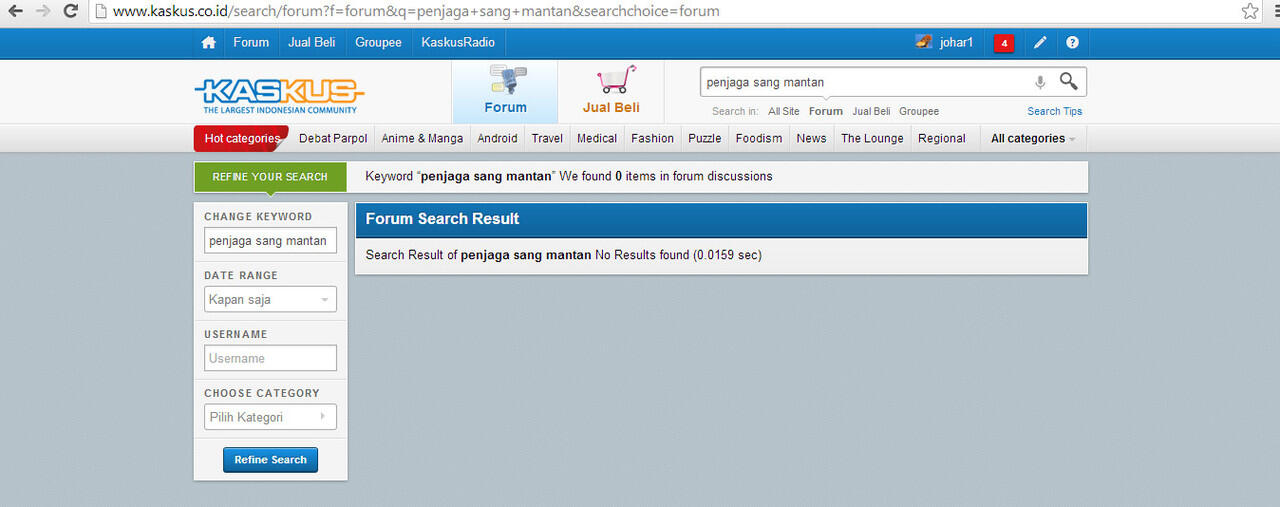The width and height of the screenshot is (1280, 507).
Task: Click Hot categories red tab
Action: point(241,138)
